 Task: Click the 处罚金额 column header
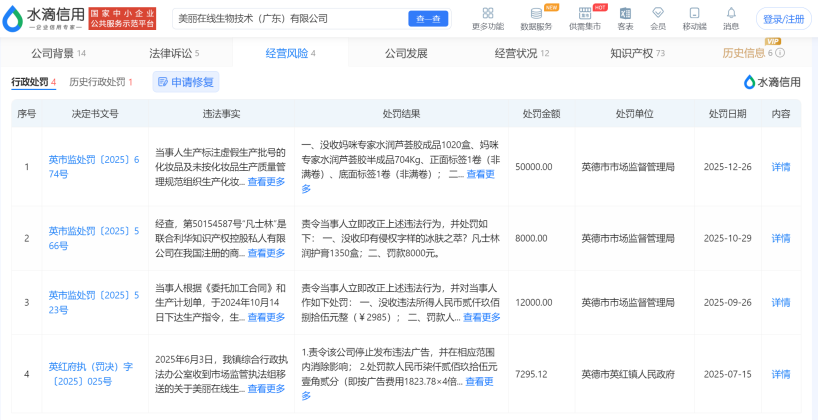pyautogui.click(x=542, y=114)
